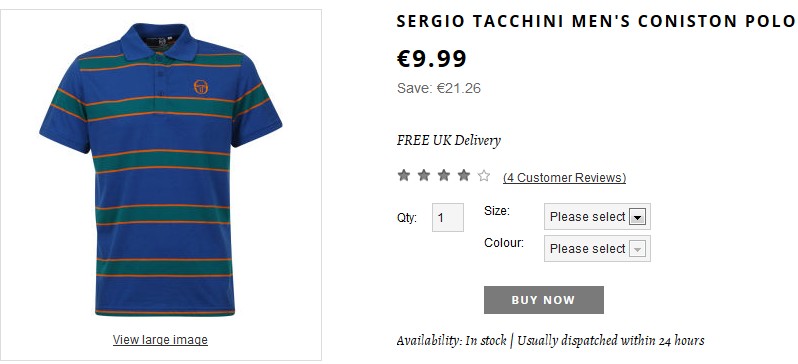This screenshot has height=364, width=798.
Task: Click the FREE UK Delivery text
Action: (448, 141)
